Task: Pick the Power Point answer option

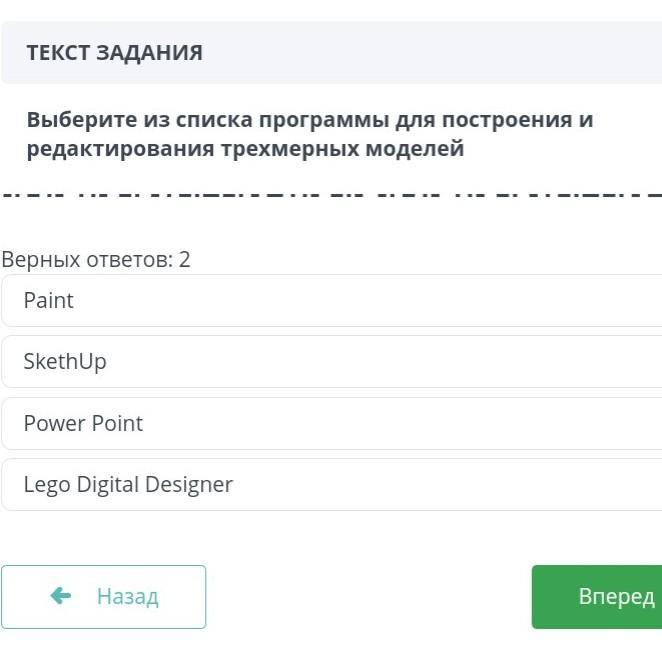Action: (x=83, y=423)
